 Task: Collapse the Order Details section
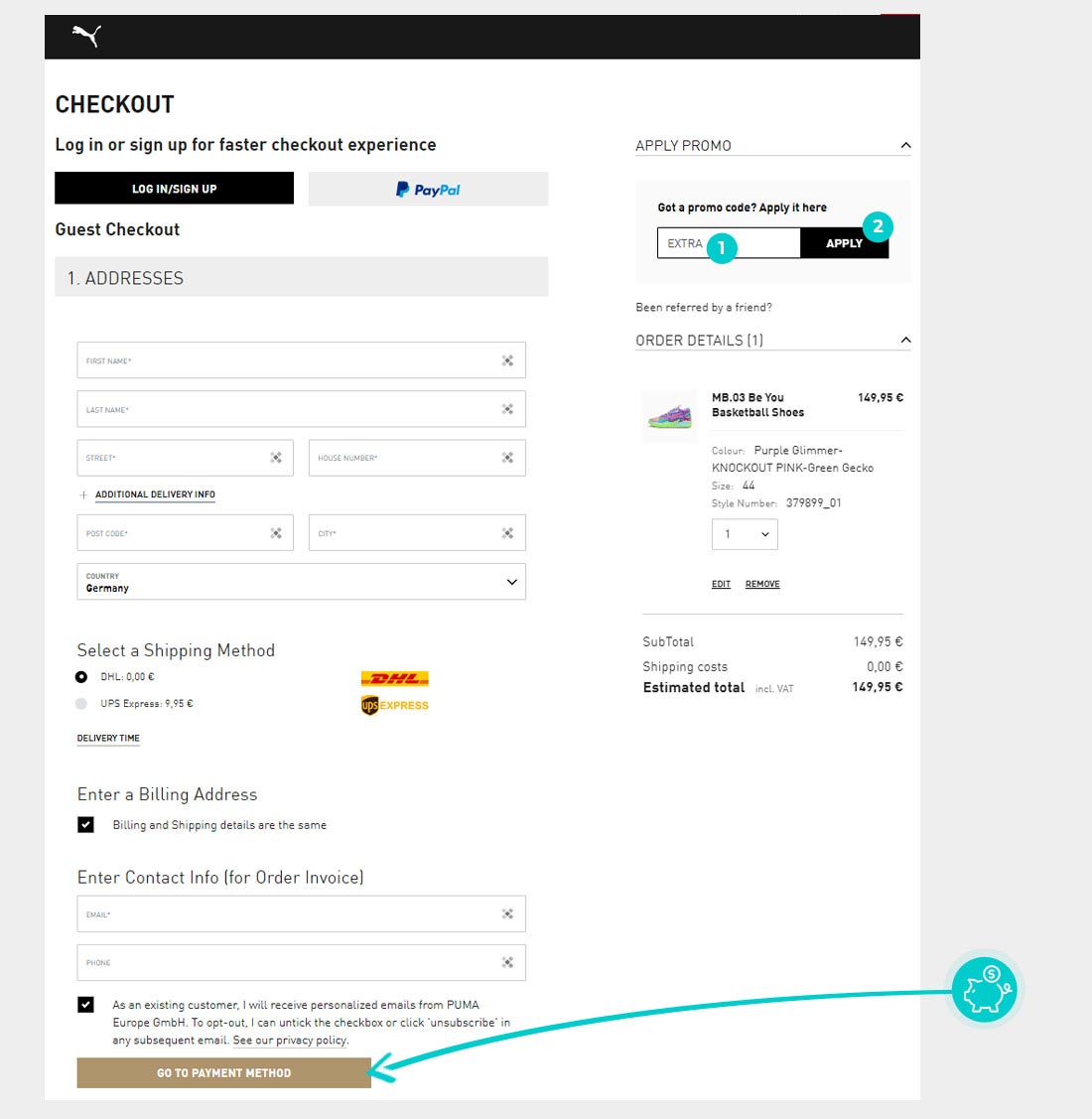905,340
